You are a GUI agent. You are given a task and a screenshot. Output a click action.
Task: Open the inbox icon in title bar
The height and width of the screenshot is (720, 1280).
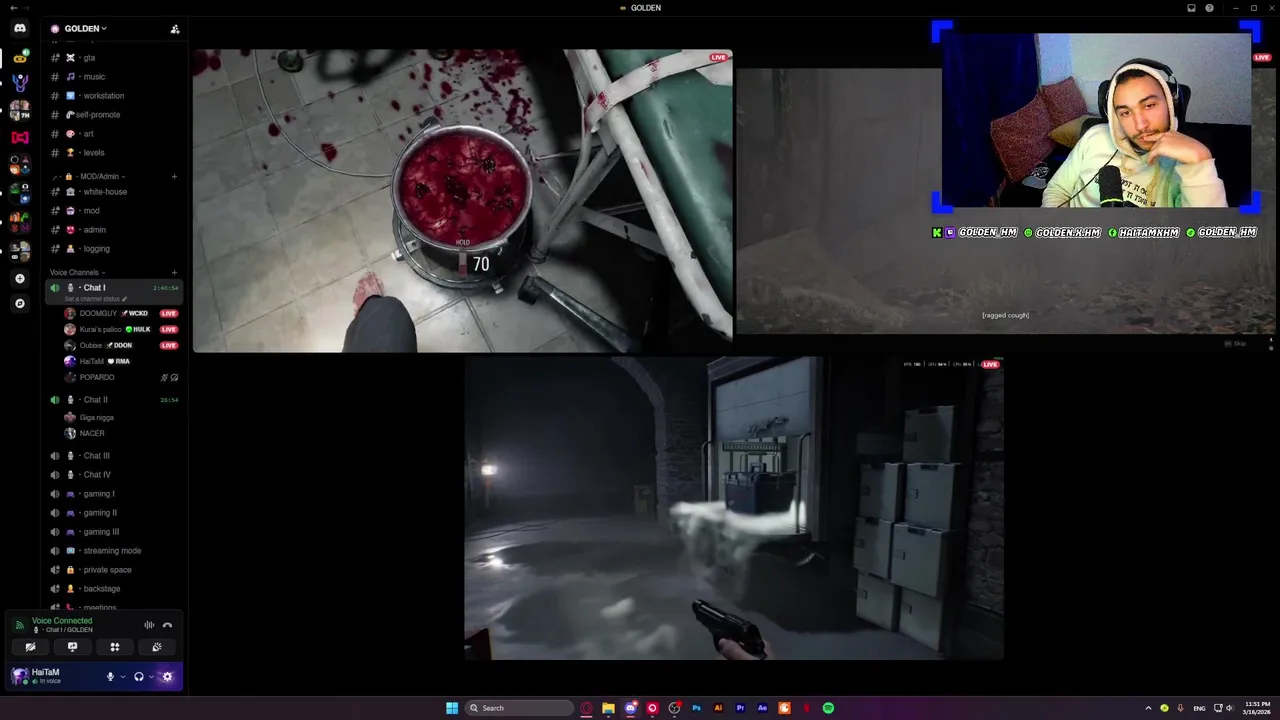[1191, 8]
